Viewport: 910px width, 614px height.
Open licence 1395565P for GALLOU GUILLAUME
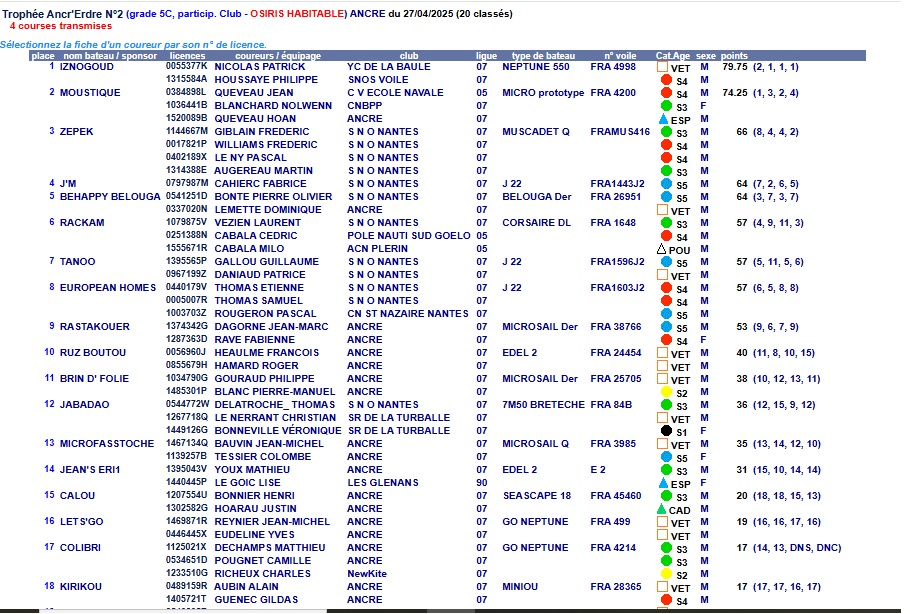(x=186, y=262)
